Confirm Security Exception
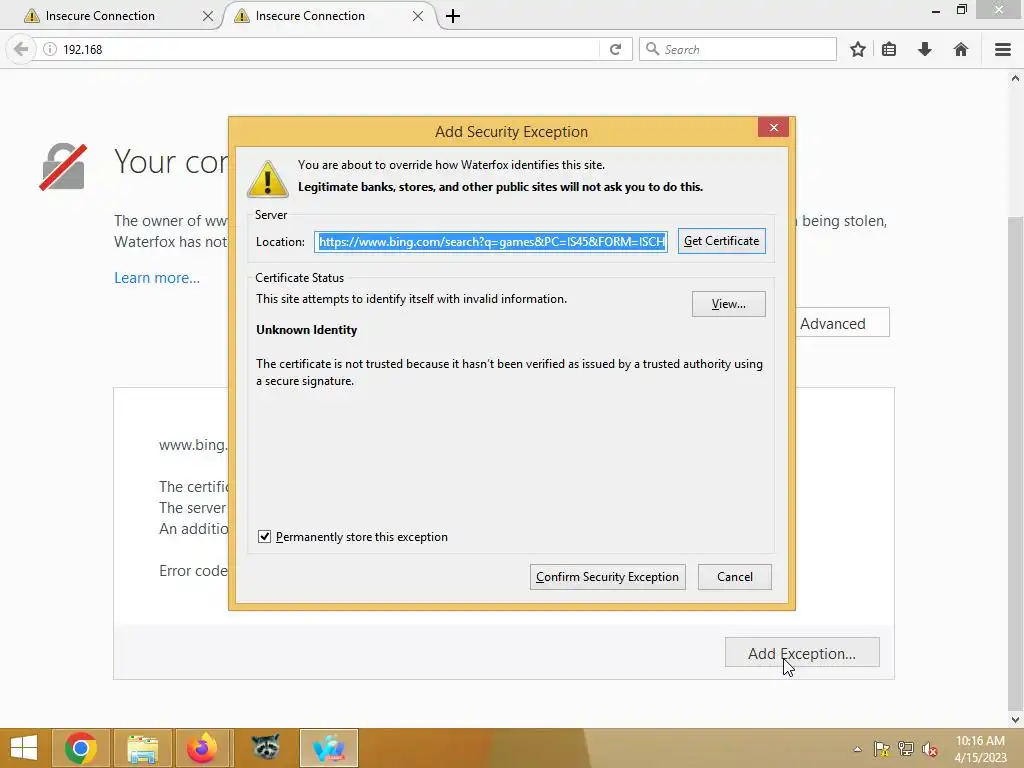The image size is (1024, 768). coord(607,577)
